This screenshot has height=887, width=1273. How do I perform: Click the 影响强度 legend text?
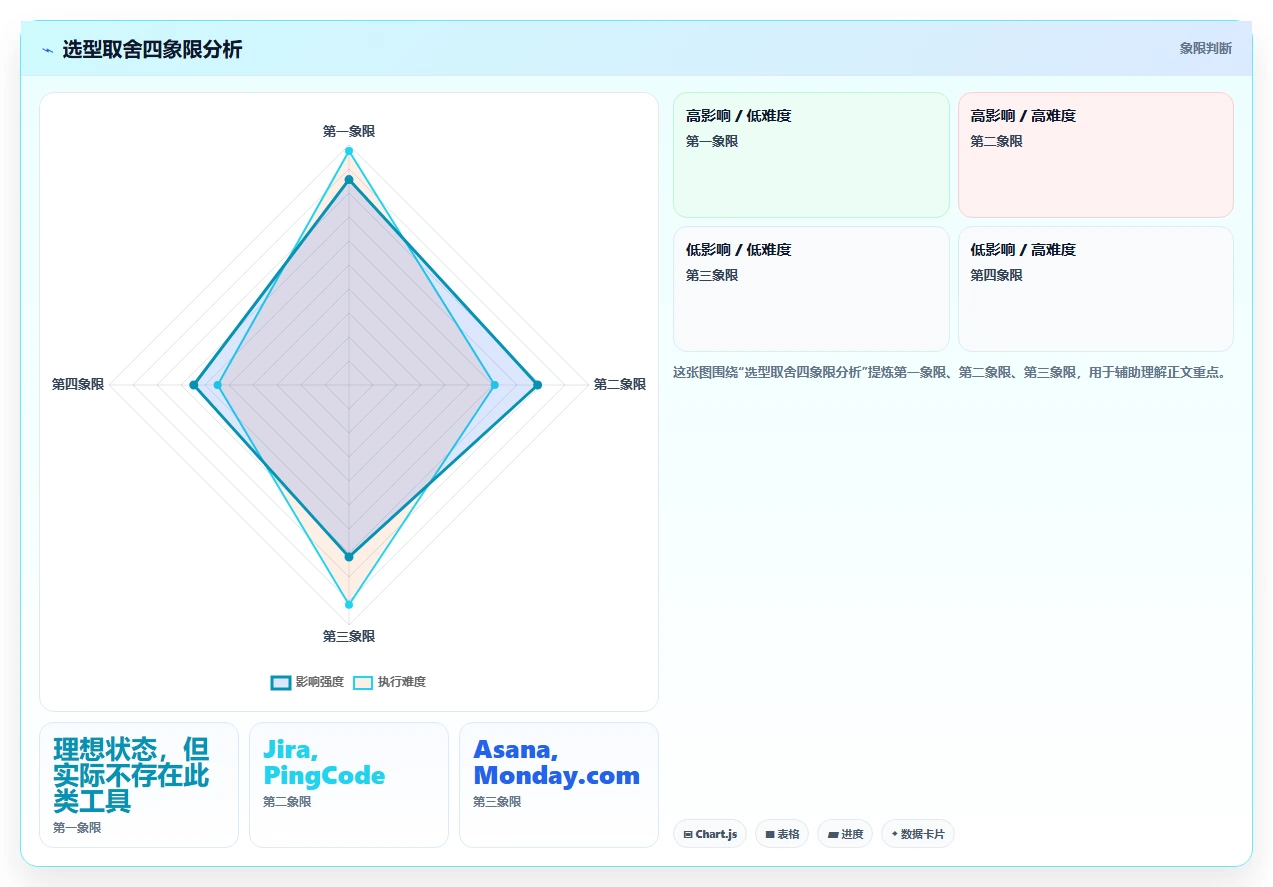tap(320, 682)
